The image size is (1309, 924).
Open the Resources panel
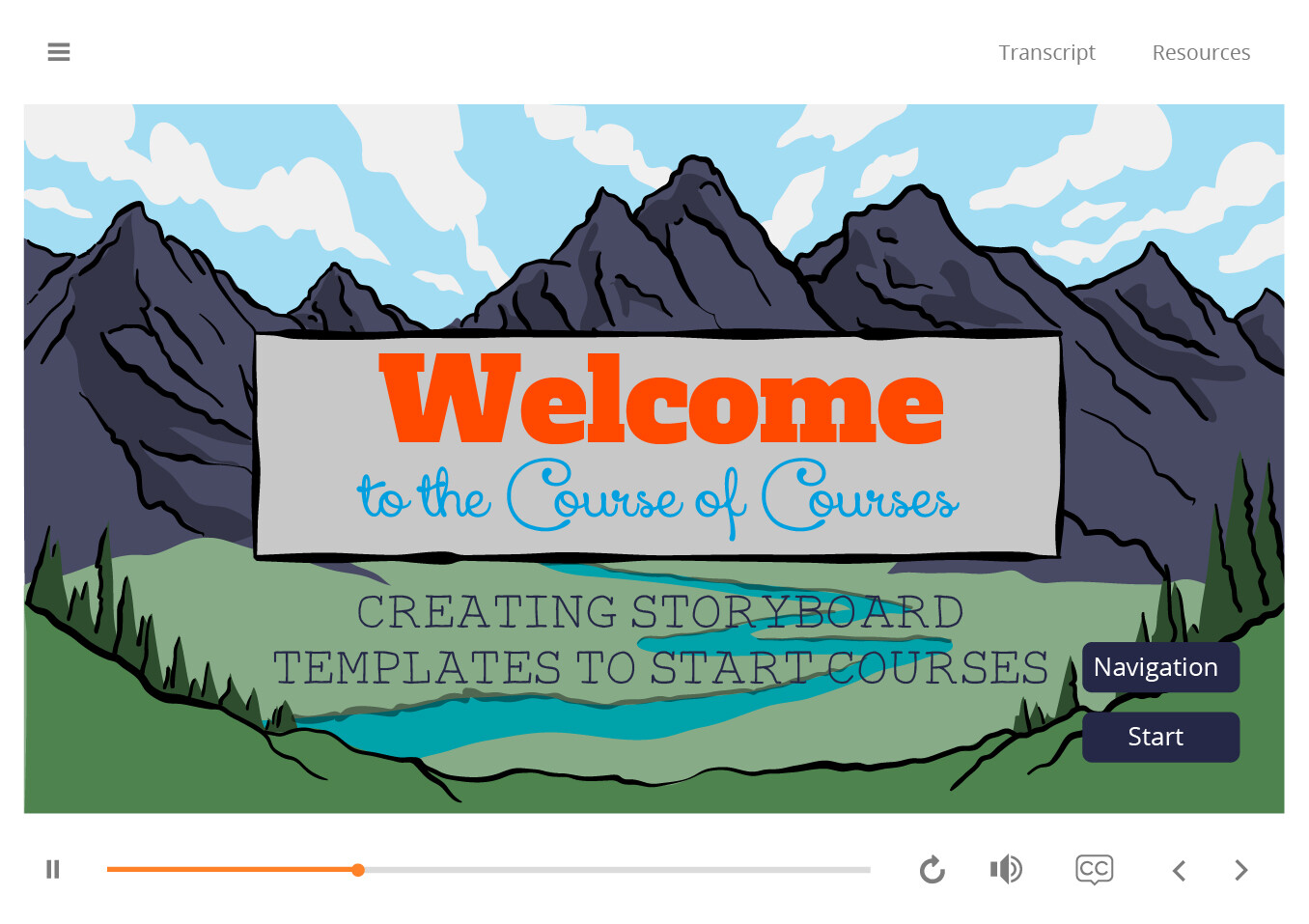1201,52
